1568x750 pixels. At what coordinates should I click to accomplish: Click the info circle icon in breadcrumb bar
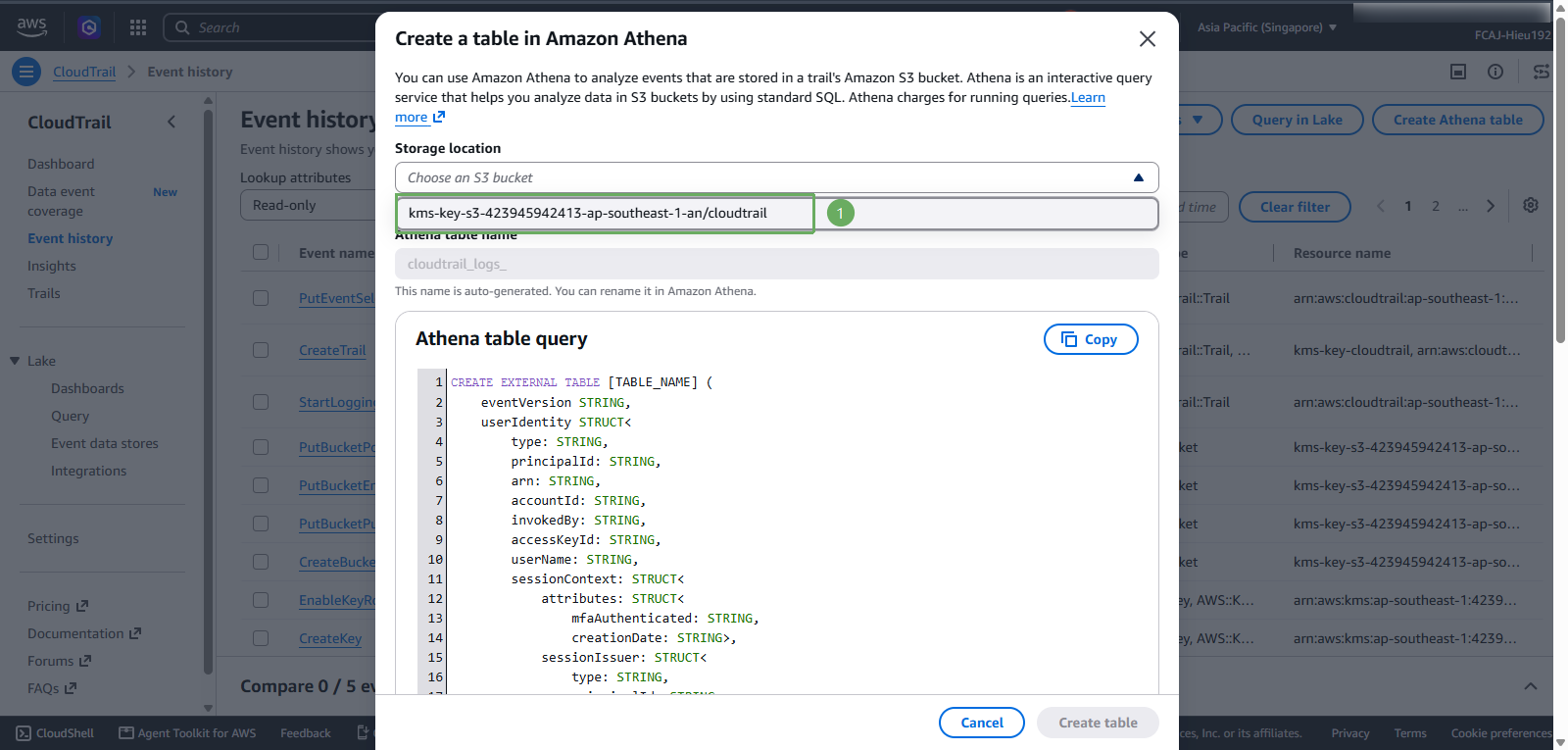(1495, 72)
